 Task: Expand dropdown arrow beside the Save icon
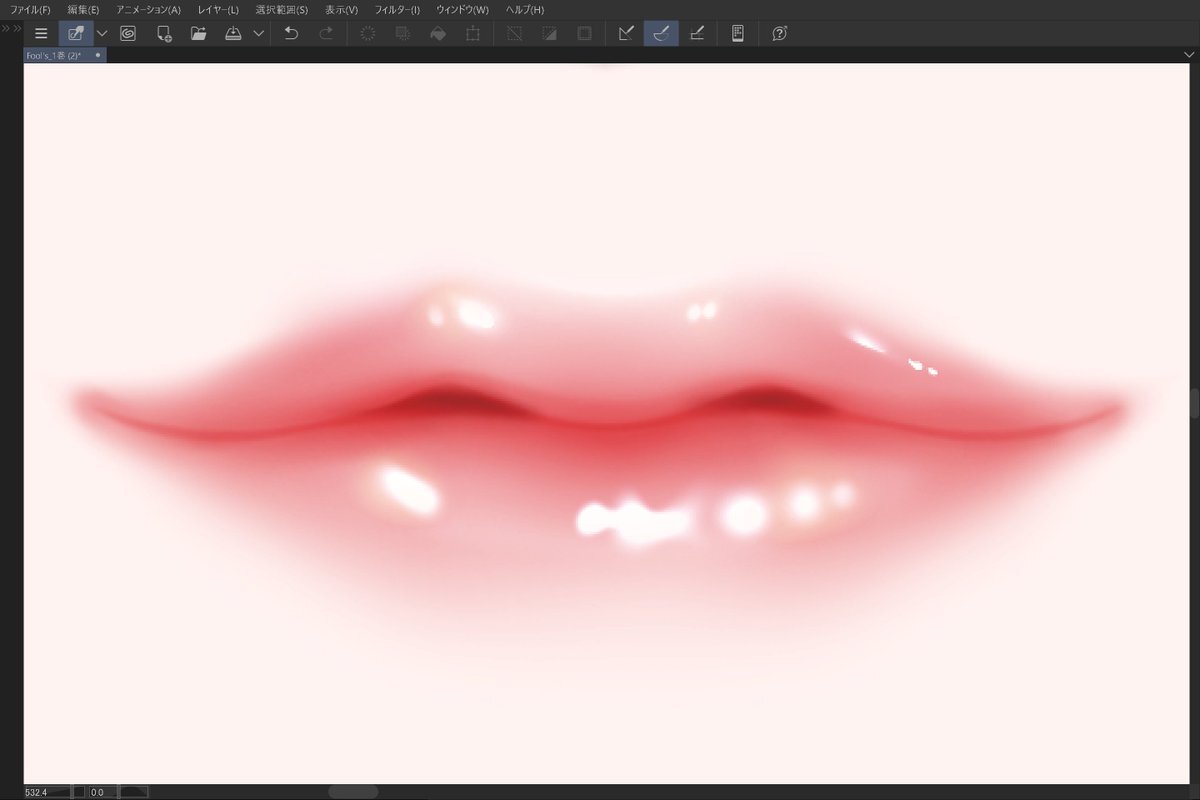coord(258,33)
